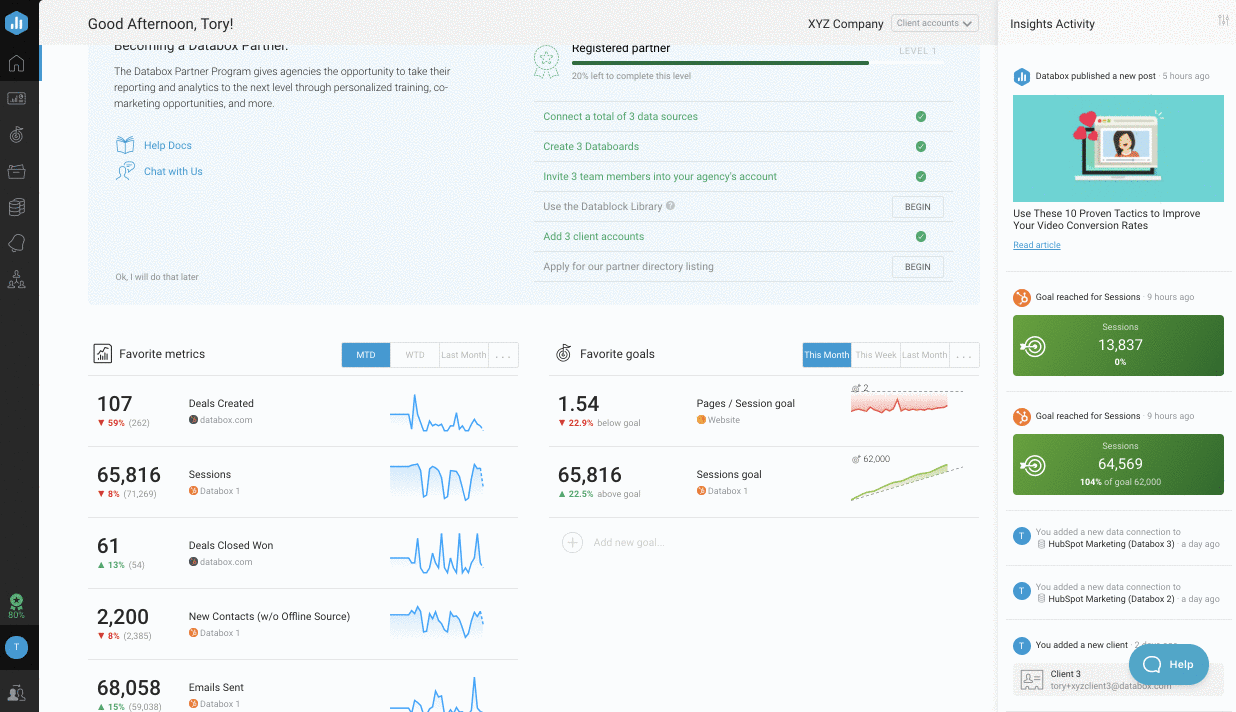Click the Deals Created sparkline chart
Viewport: 1236px width, 712px height.
436,412
